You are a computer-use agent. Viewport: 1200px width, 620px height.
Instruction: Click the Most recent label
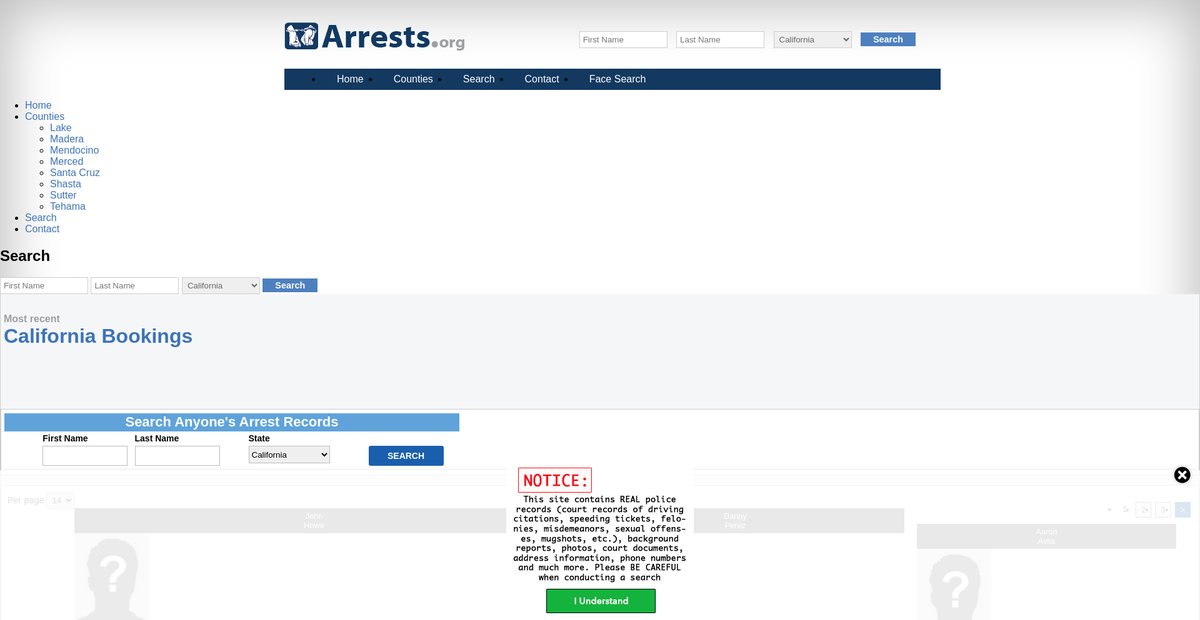32,319
